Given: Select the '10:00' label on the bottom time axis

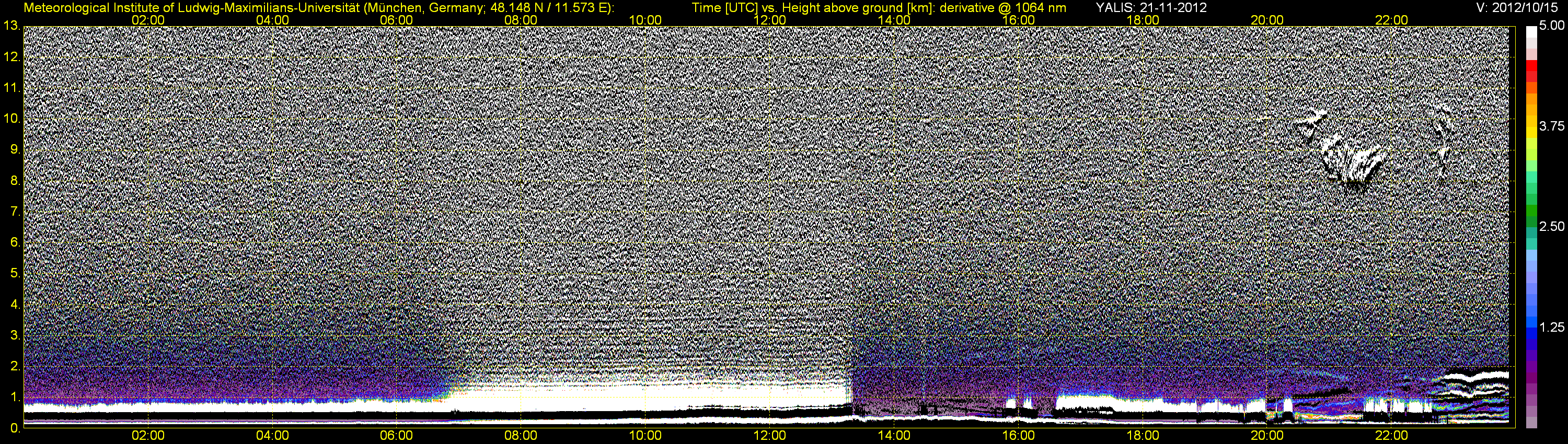Looking at the screenshot, I should pos(646,436).
